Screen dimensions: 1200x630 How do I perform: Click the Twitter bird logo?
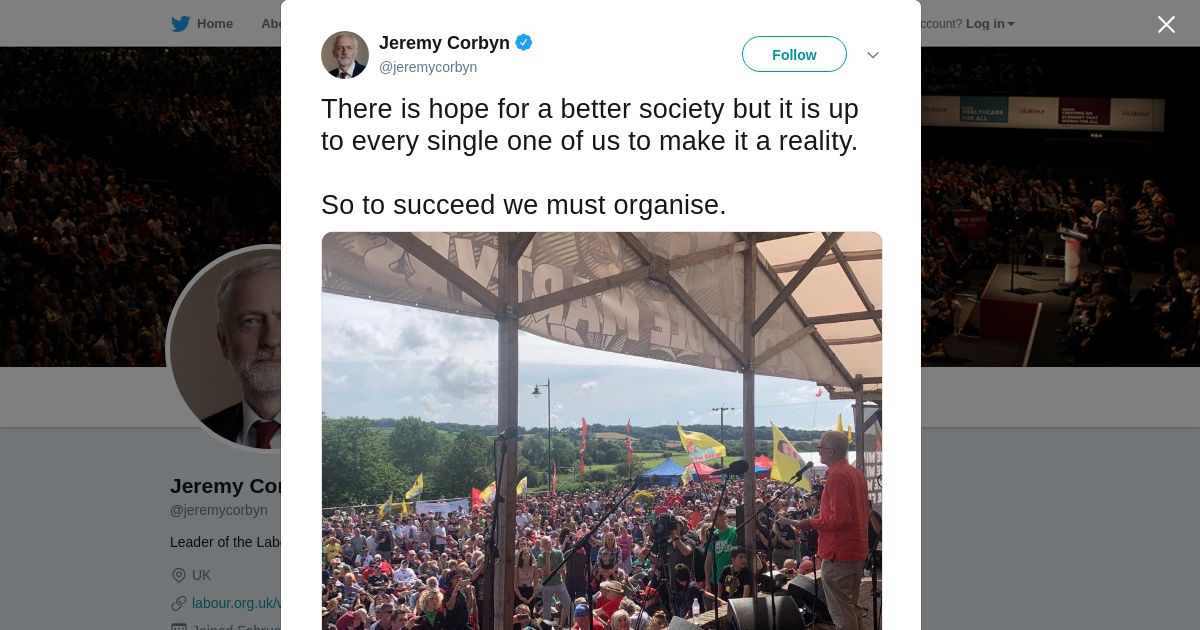(180, 24)
